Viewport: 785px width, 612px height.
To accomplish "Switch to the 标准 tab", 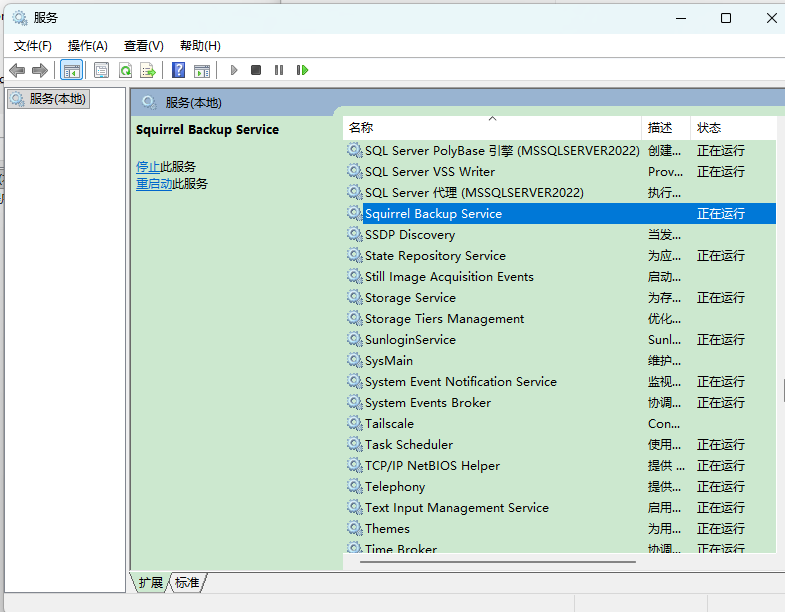I will [187, 582].
